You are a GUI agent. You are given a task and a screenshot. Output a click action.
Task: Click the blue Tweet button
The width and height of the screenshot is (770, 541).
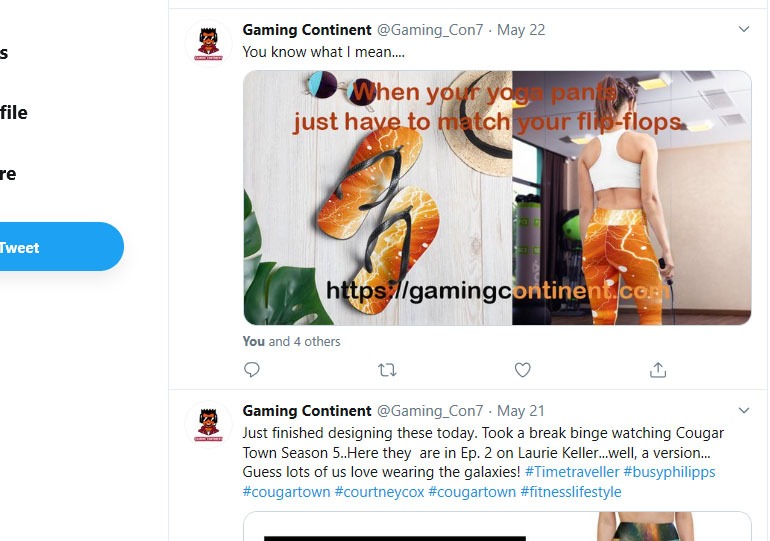point(50,247)
